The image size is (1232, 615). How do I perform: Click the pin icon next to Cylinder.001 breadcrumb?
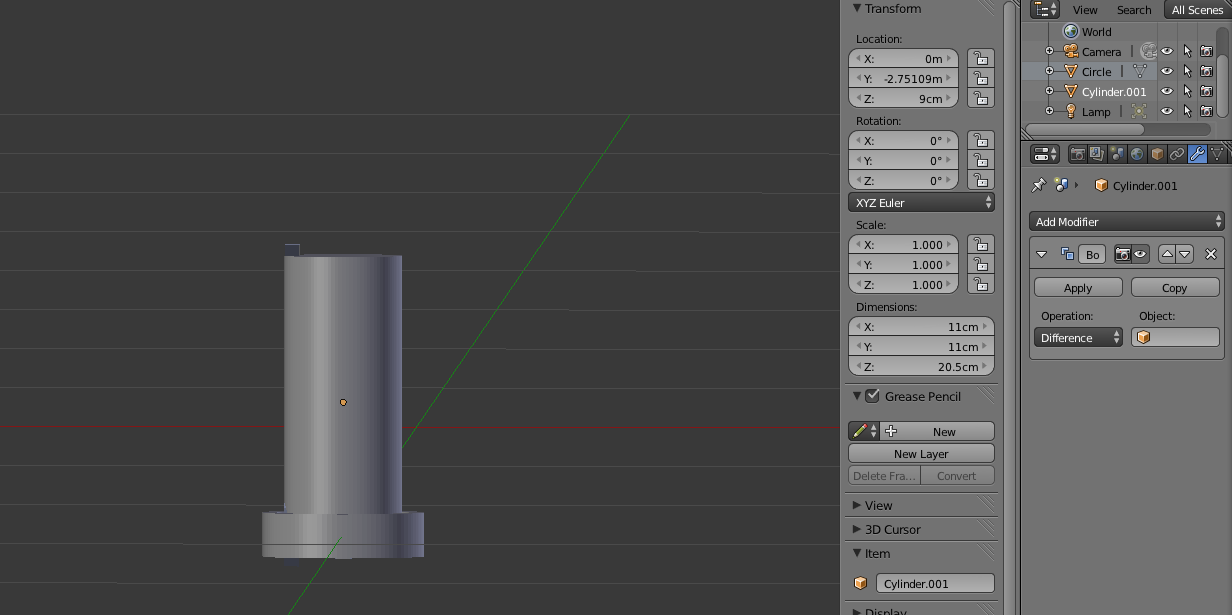tap(1039, 185)
